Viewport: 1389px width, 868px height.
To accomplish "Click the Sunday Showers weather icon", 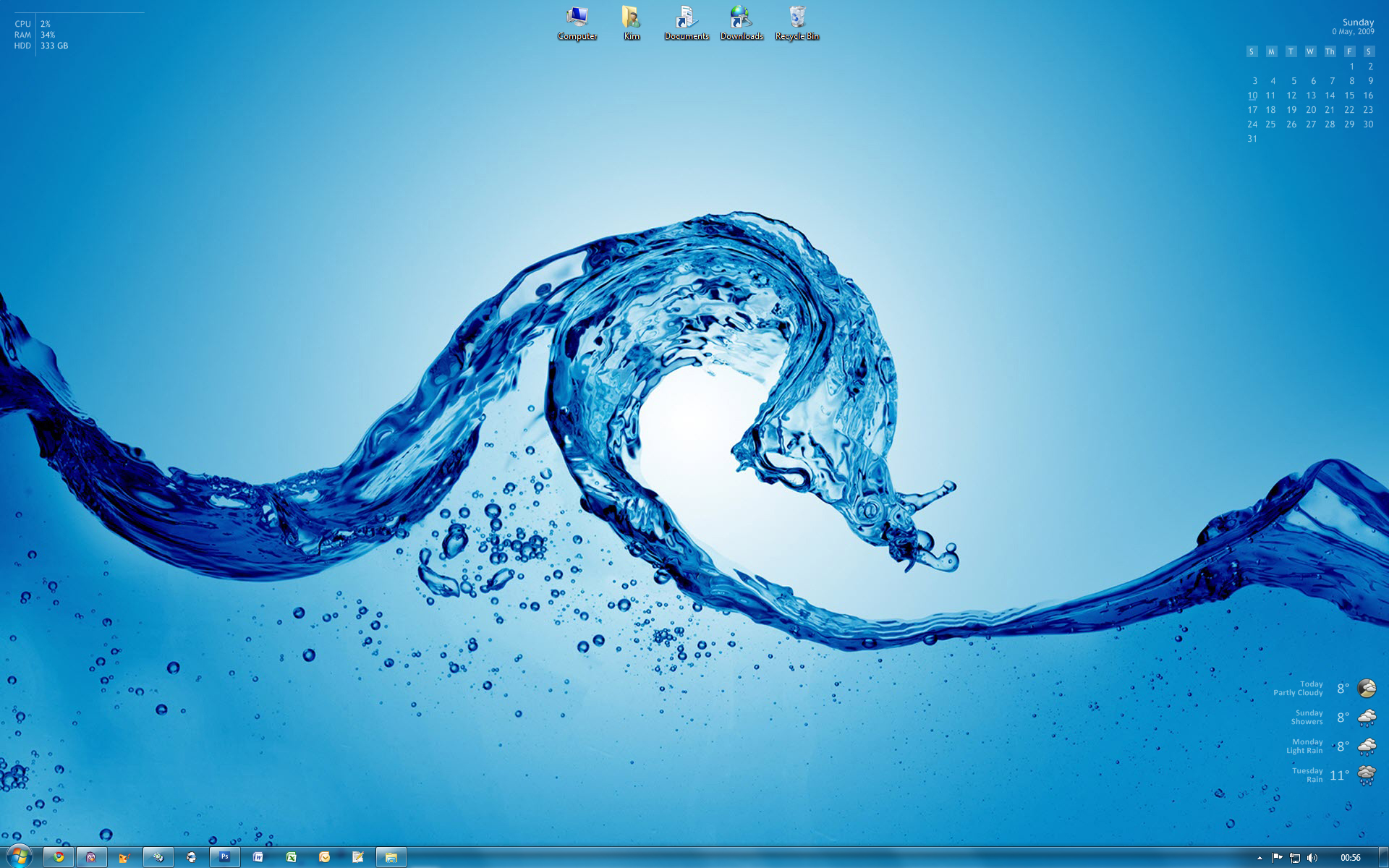I will click(x=1367, y=717).
